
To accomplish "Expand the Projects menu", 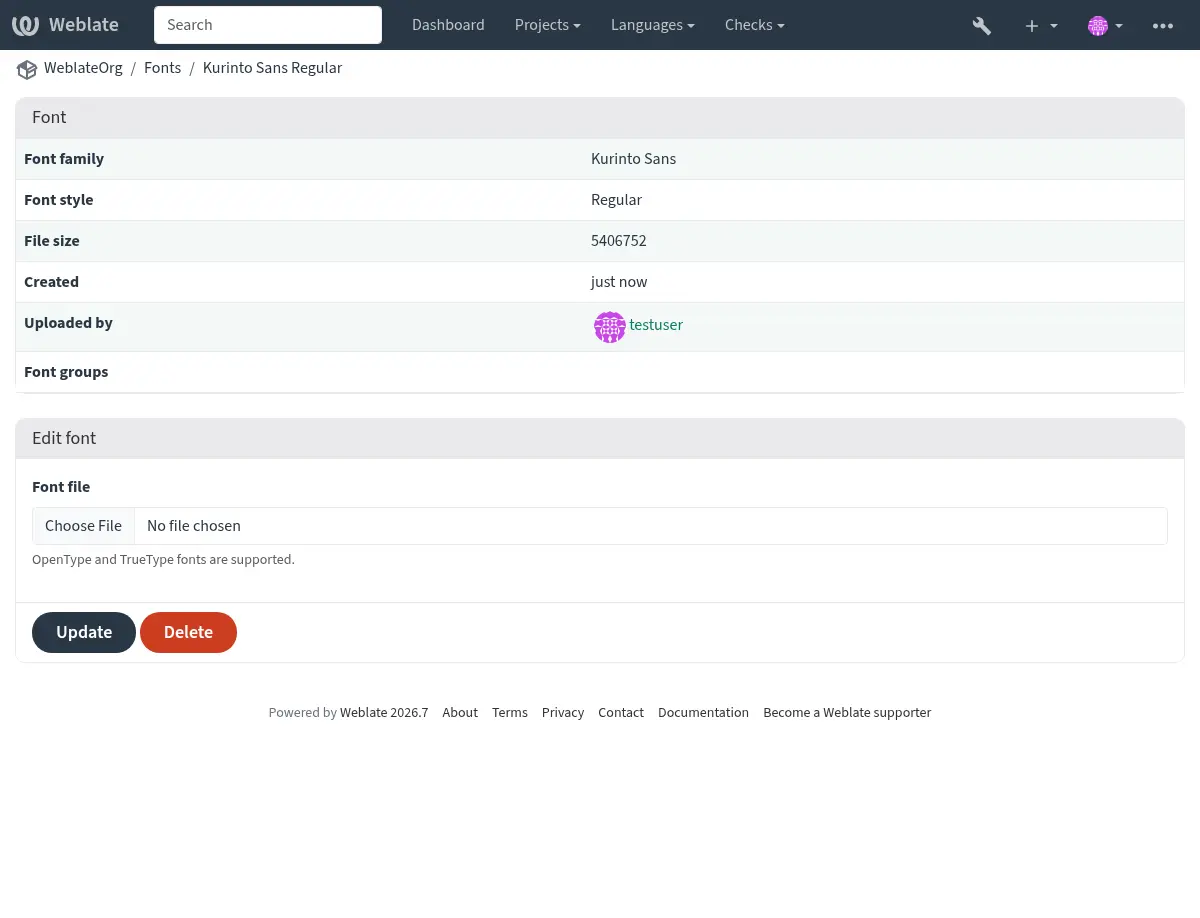I will pos(547,25).
